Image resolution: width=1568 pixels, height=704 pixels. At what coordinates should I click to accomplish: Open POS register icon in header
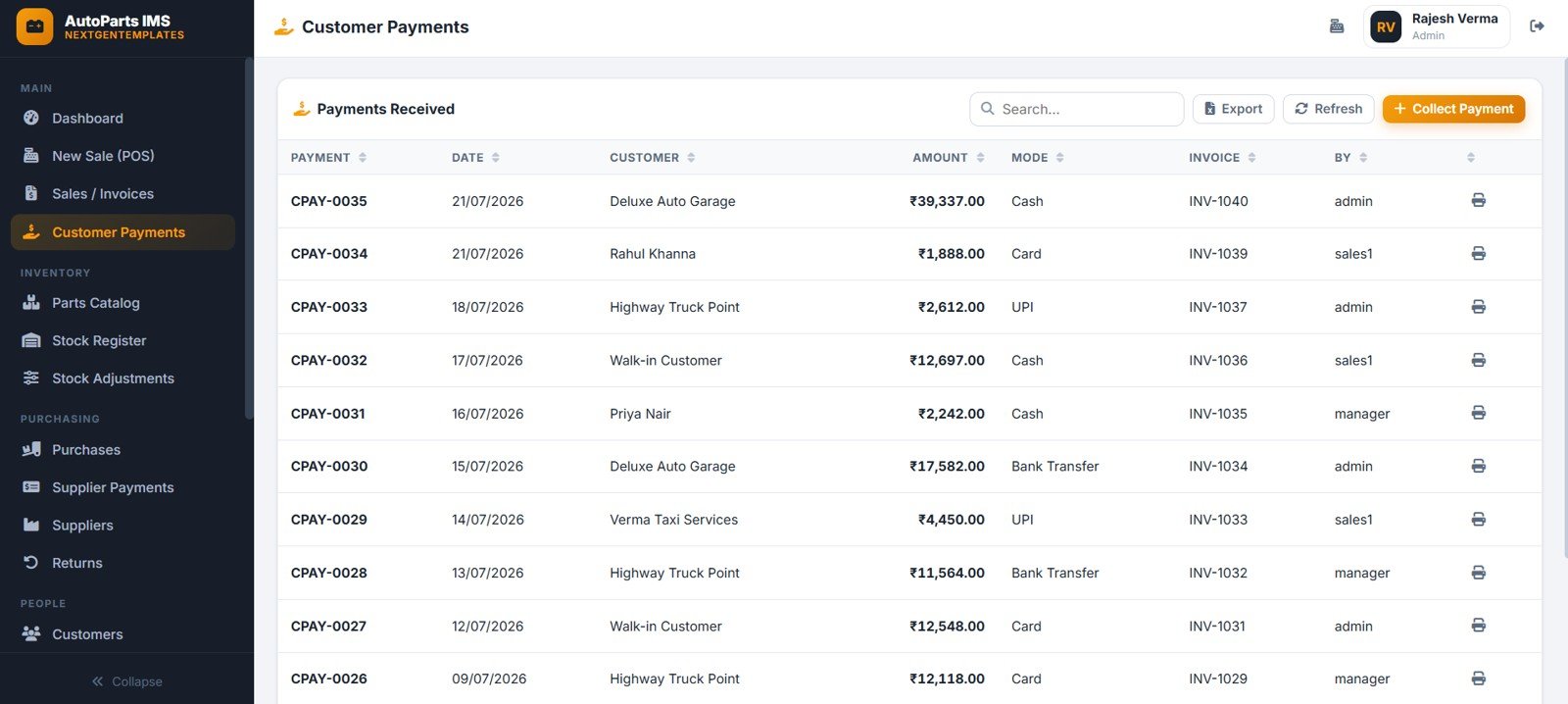(x=1337, y=26)
